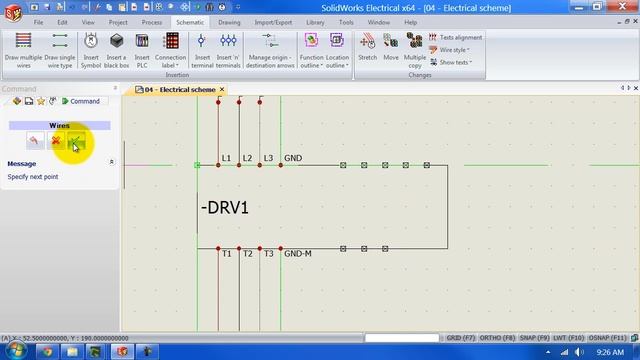
Task: Open the Edit menu
Action: [x=62, y=22]
